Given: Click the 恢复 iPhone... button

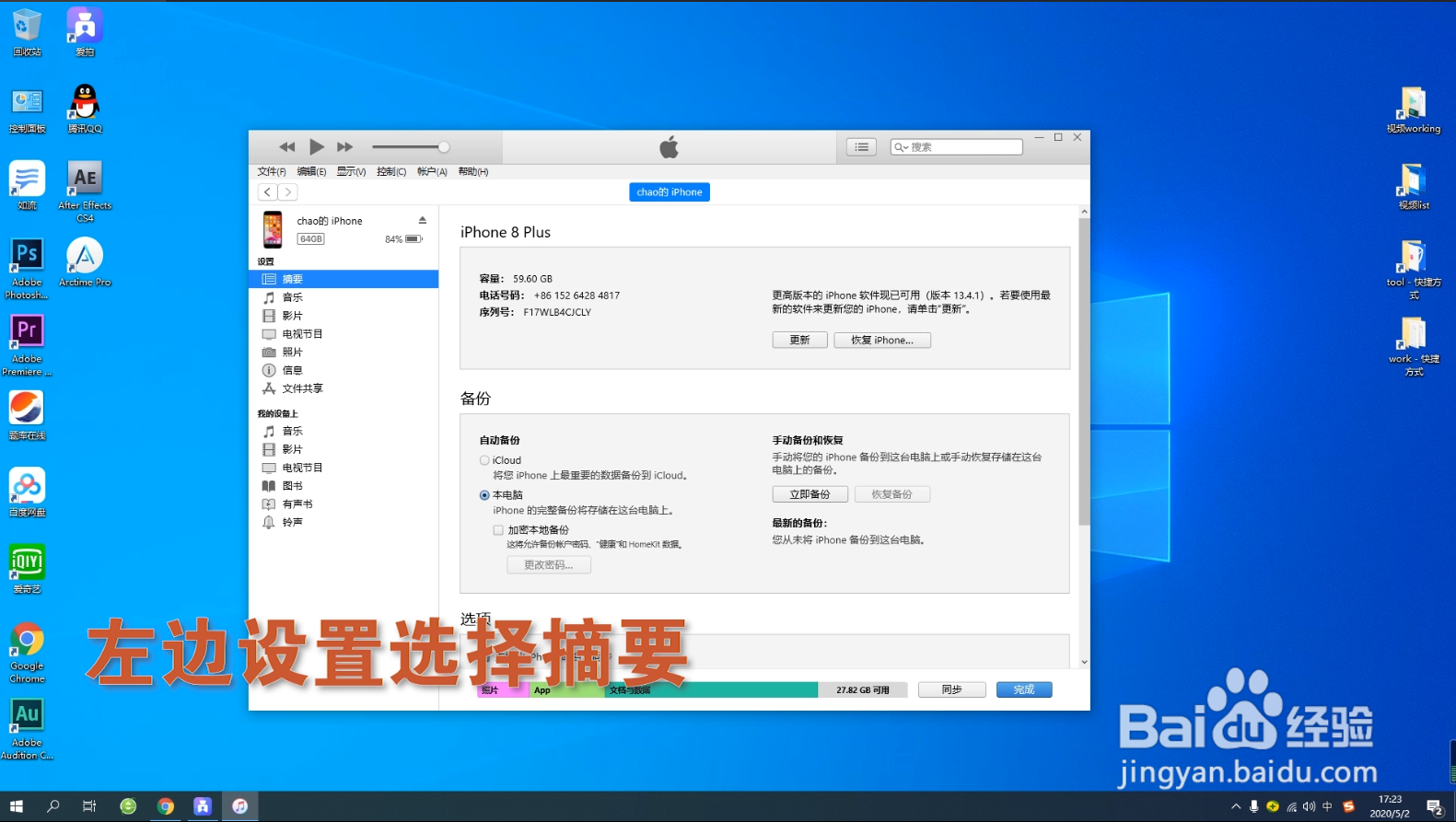Looking at the screenshot, I should click(882, 341).
